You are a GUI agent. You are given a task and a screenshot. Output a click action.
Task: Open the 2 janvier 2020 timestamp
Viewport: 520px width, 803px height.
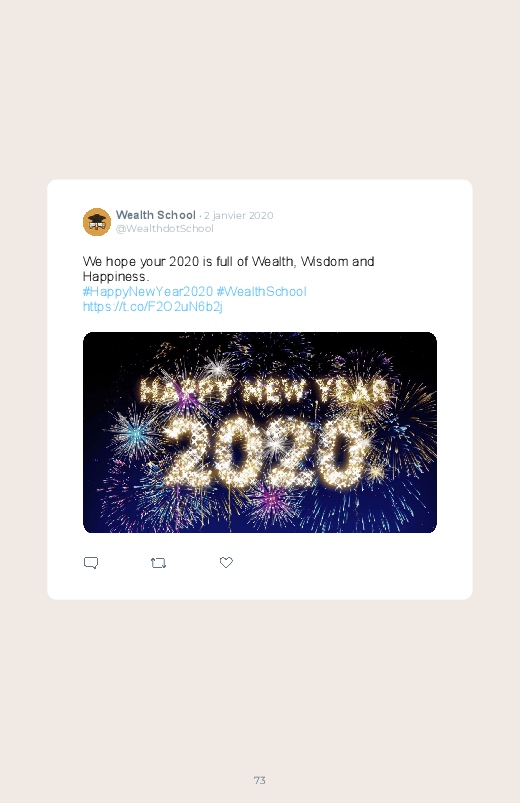tap(238, 216)
